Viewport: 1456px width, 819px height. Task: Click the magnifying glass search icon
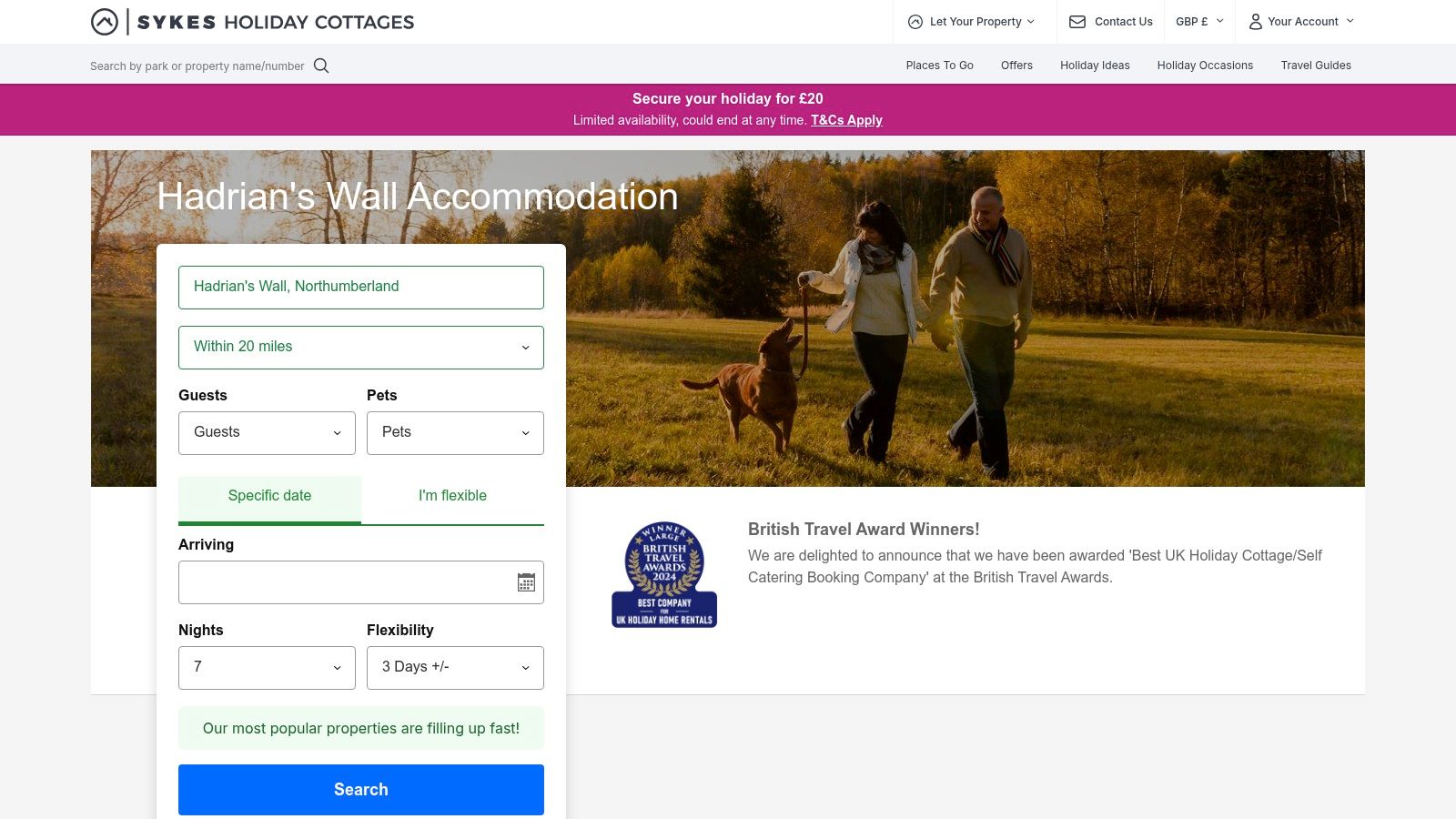321,66
